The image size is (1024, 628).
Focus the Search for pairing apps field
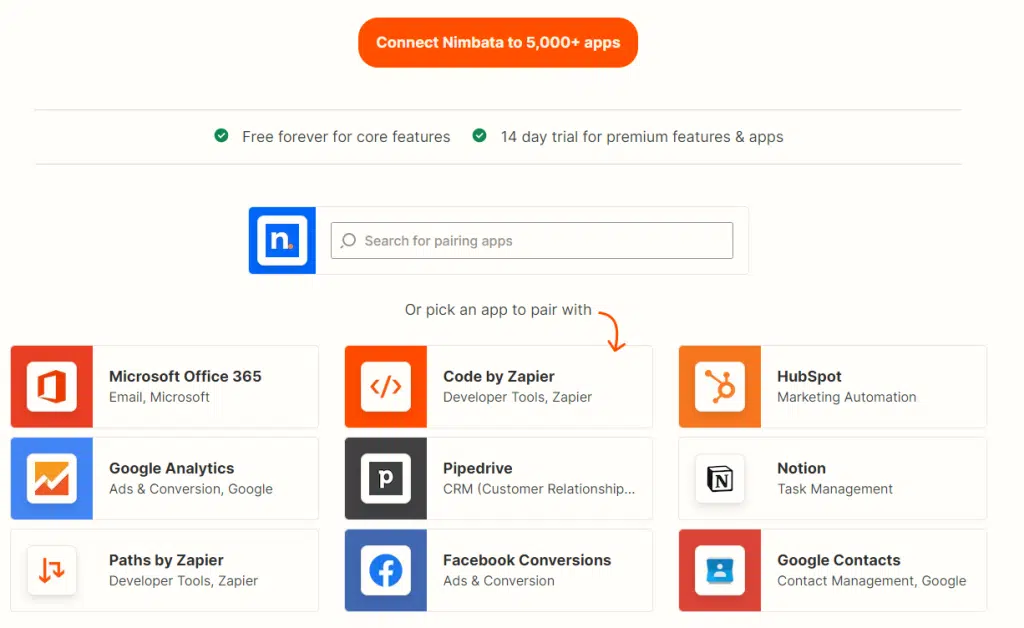(x=532, y=240)
